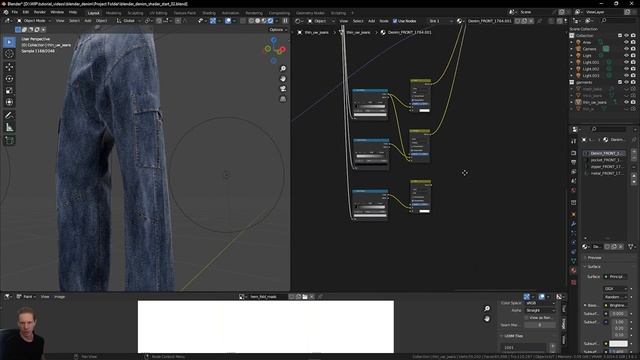This screenshot has width=640, height=360.
Task: Open the viewport Options dropdown
Action: click(x=278, y=30)
